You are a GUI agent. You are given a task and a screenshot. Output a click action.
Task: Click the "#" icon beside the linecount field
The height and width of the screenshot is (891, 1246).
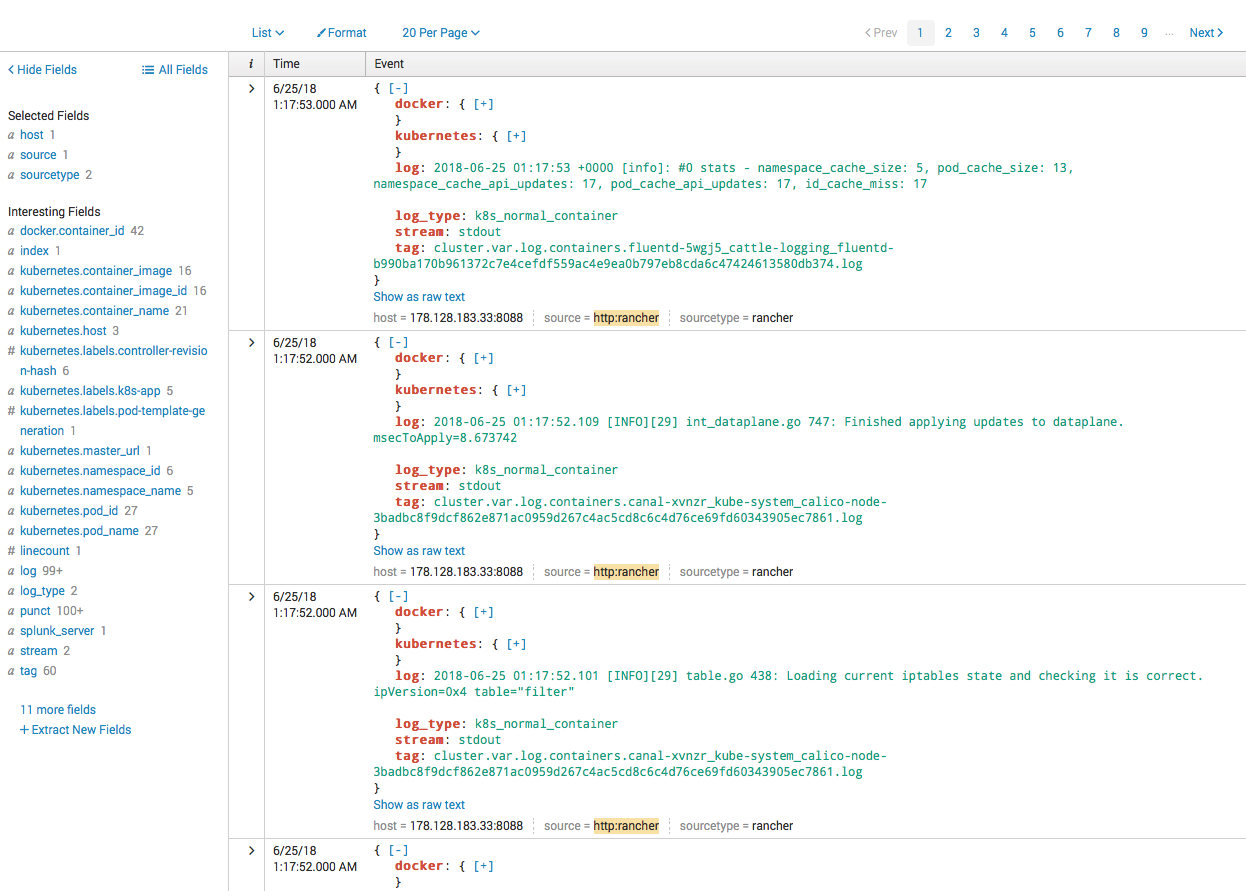[12, 550]
